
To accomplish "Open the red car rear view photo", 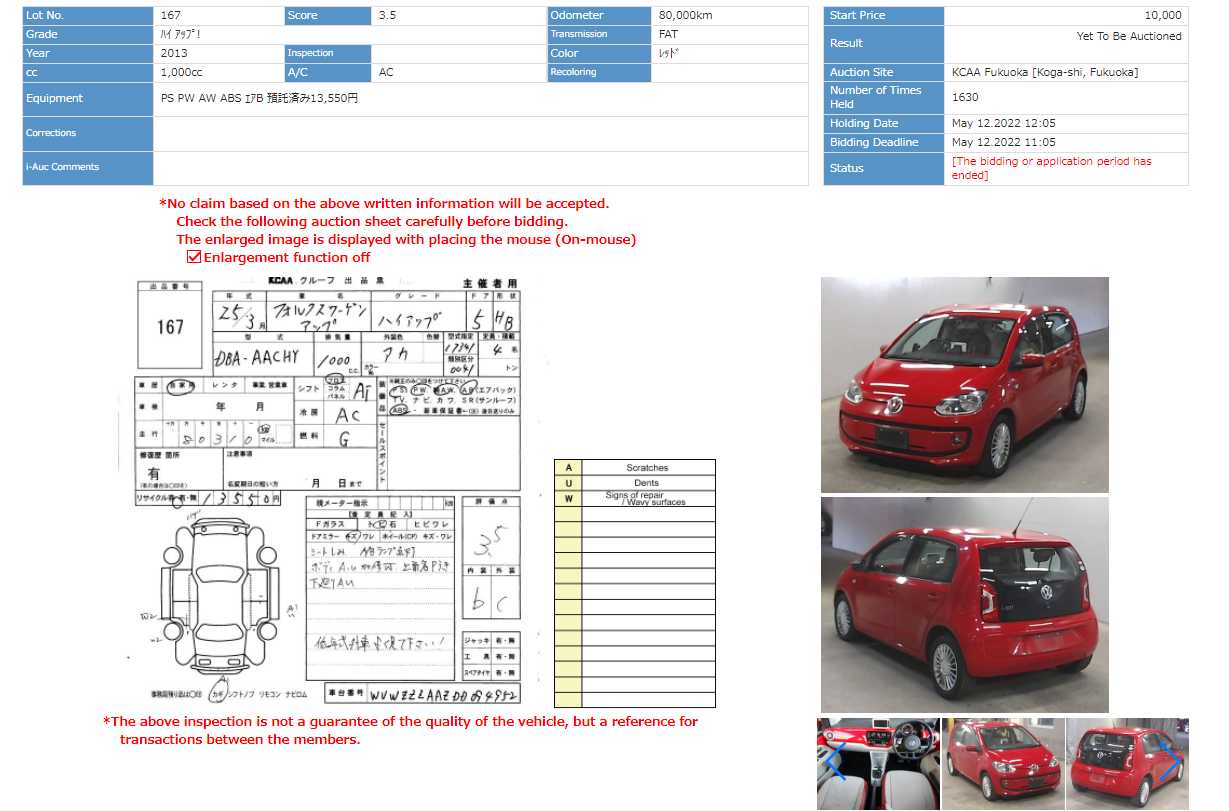I will point(964,605).
